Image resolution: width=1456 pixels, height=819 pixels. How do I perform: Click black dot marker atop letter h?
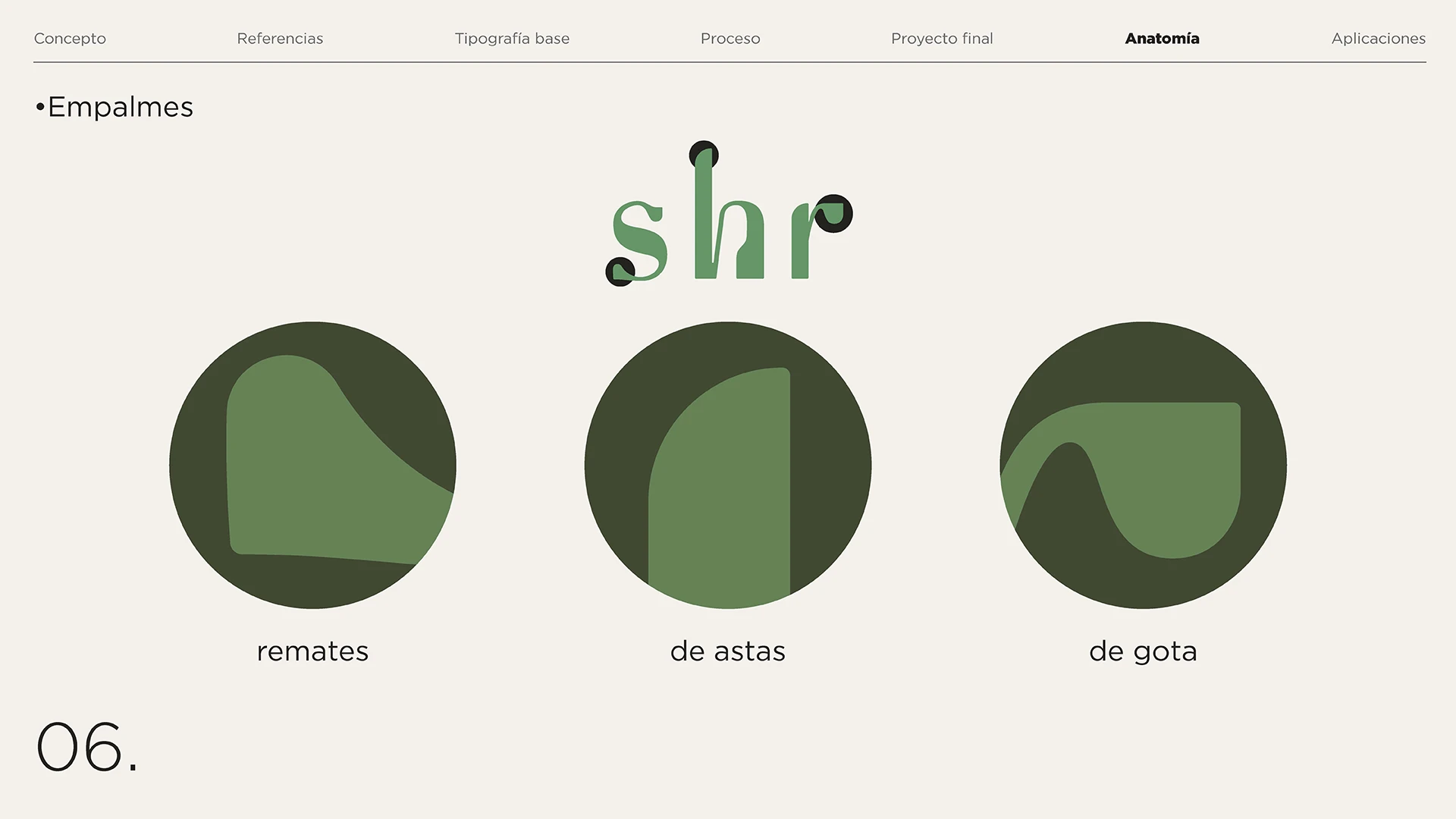point(703,155)
